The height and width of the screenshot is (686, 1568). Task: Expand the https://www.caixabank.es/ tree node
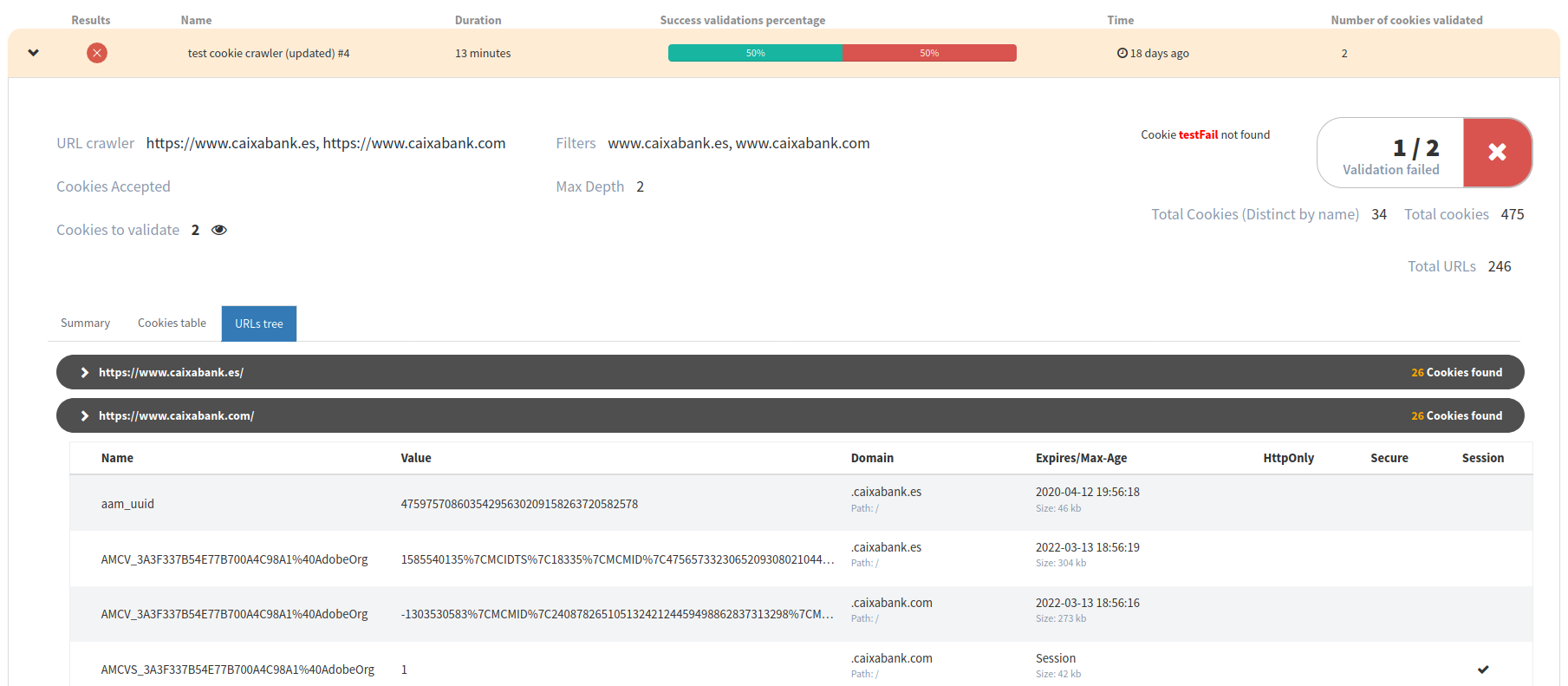[85, 372]
